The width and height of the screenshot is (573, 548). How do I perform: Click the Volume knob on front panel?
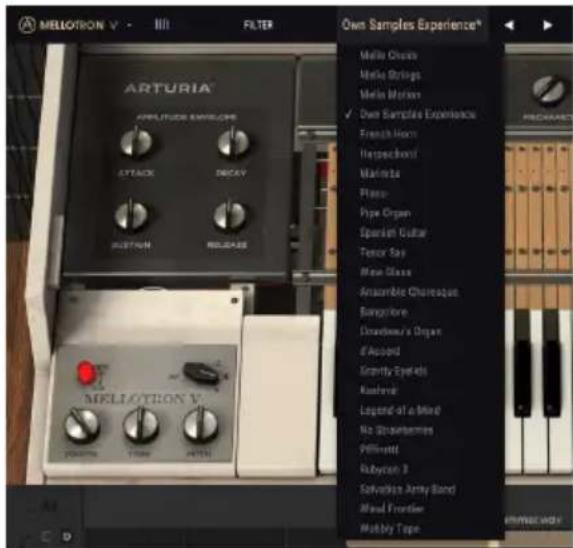[81, 426]
